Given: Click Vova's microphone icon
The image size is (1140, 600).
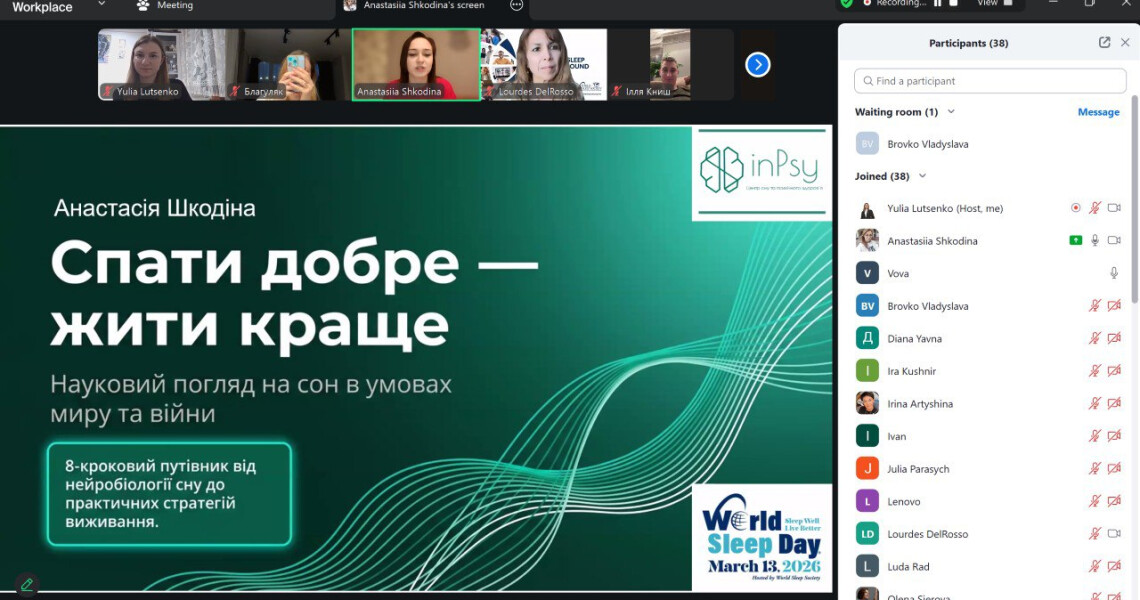Looking at the screenshot, I should 1114,273.
